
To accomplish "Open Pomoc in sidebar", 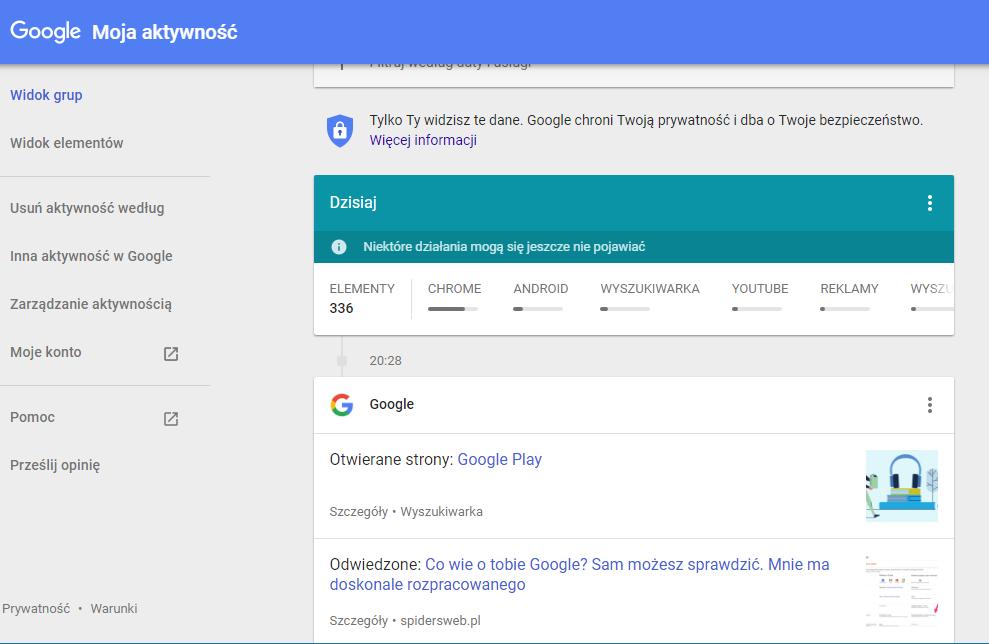I will tap(32, 417).
